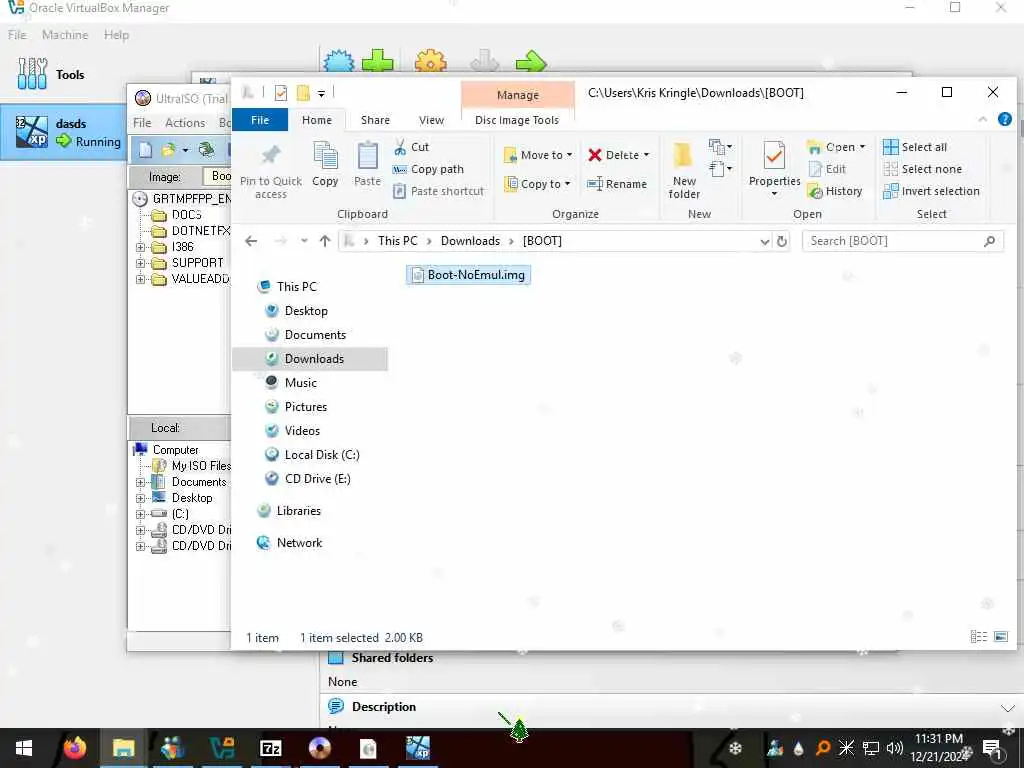Select Desktop in navigation pane
The height and width of the screenshot is (768, 1024).
coord(306,311)
